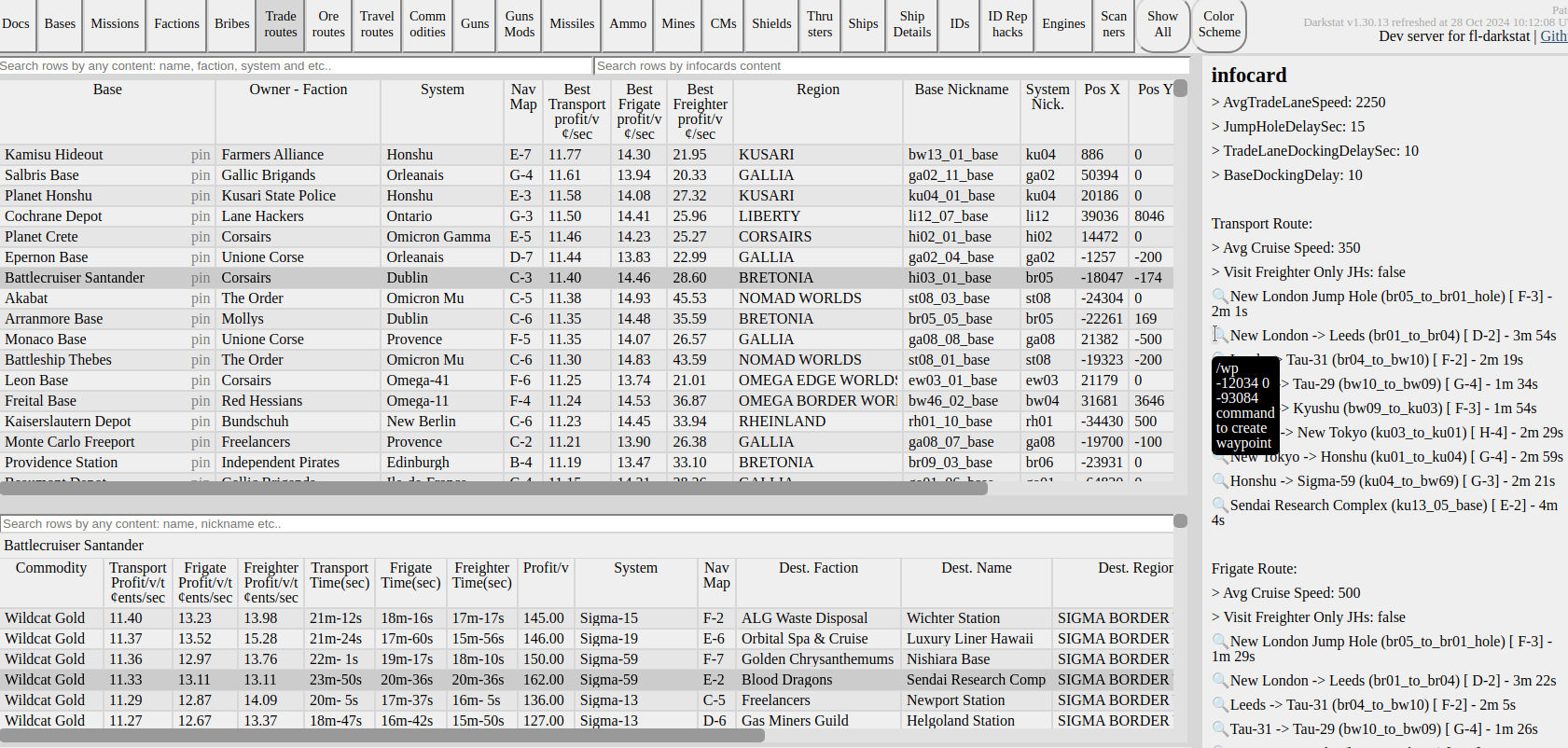1568x748 pixels.
Task: Focus the trade routes search field below
Action: coord(587,524)
